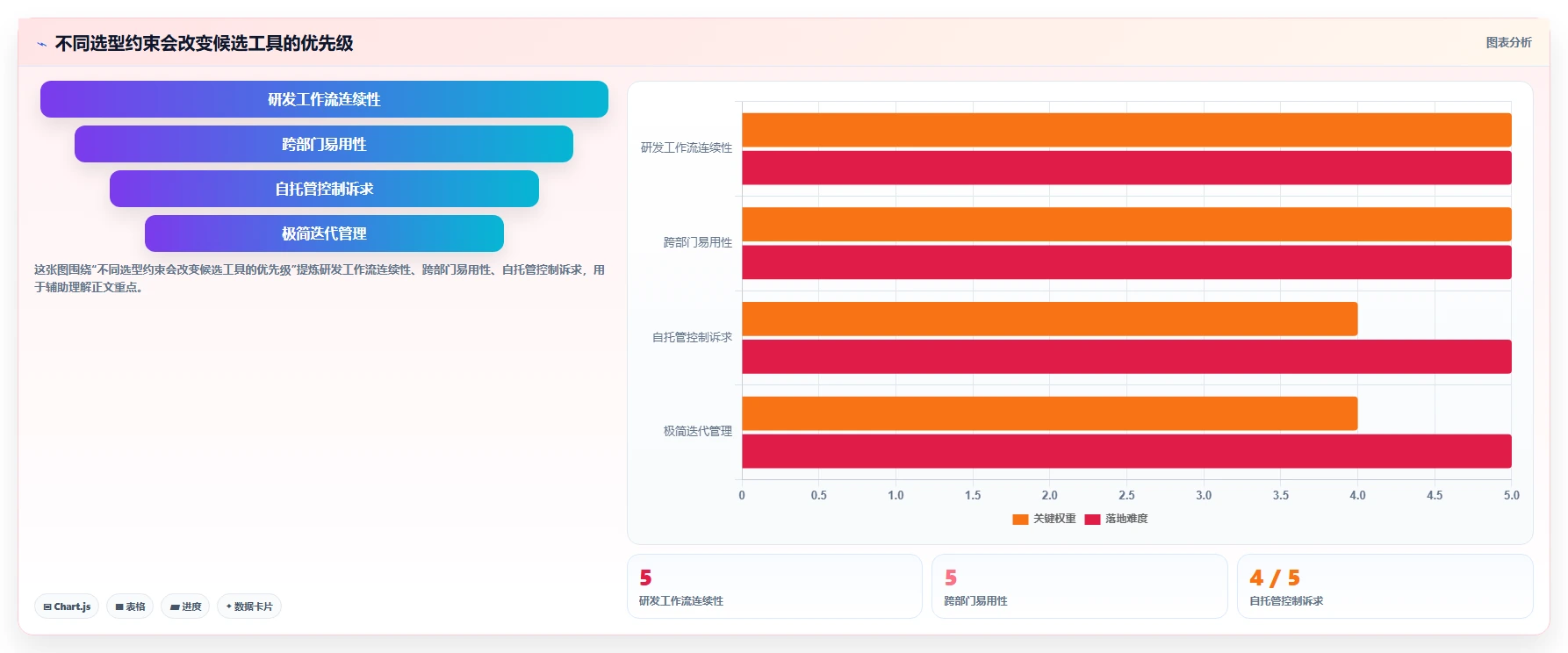1568x653 pixels.
Task: Open the 跨部门易用性 data card showing 5
Action: [x=1079, y=586]
